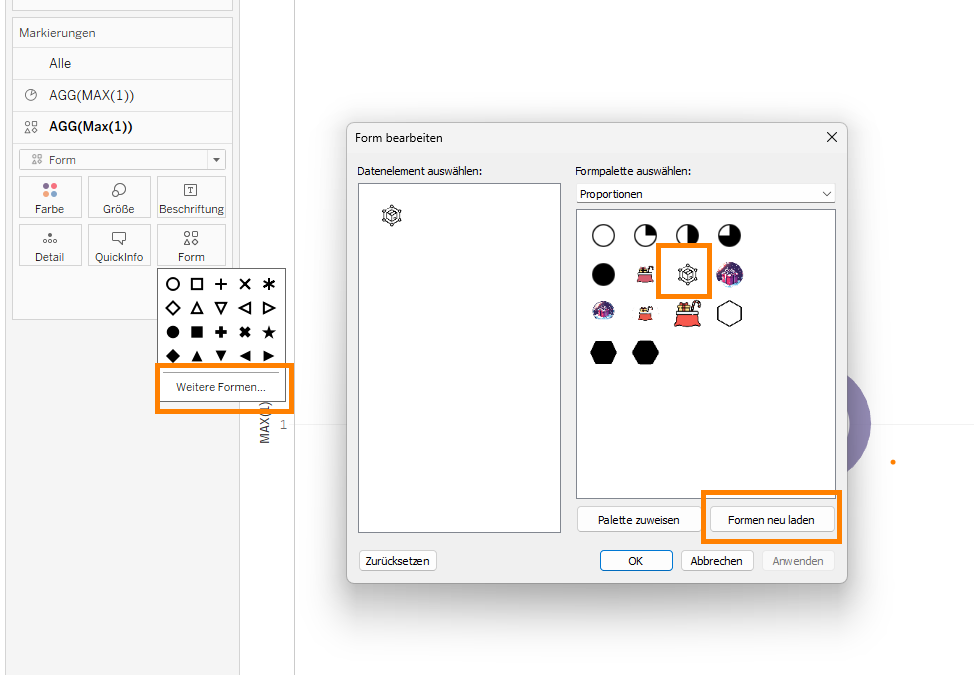Choose the outlined upward triangle shape
This screenshot has width=974, height=675.
(197, 308)
